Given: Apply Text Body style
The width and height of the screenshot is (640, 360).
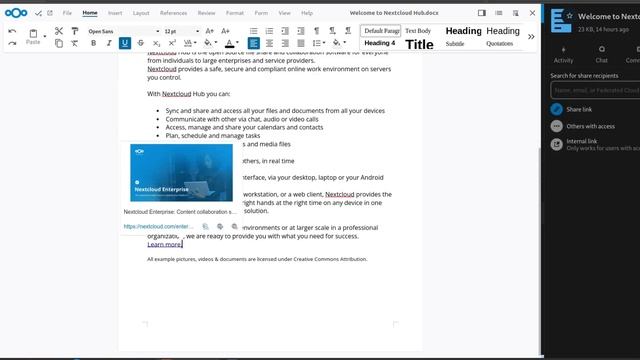Looking at the screenshot, I should click(418, 31).
